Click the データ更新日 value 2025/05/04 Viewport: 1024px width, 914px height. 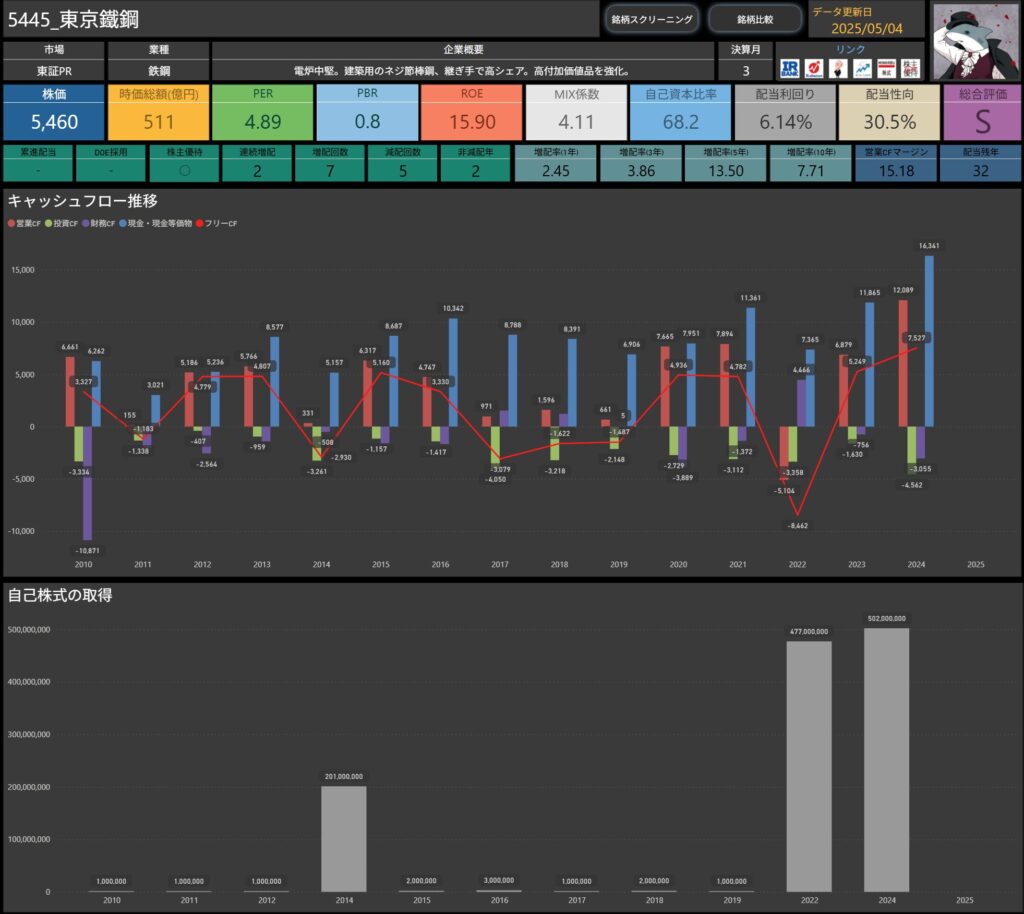pyautogui.click(x=867, y=29)
